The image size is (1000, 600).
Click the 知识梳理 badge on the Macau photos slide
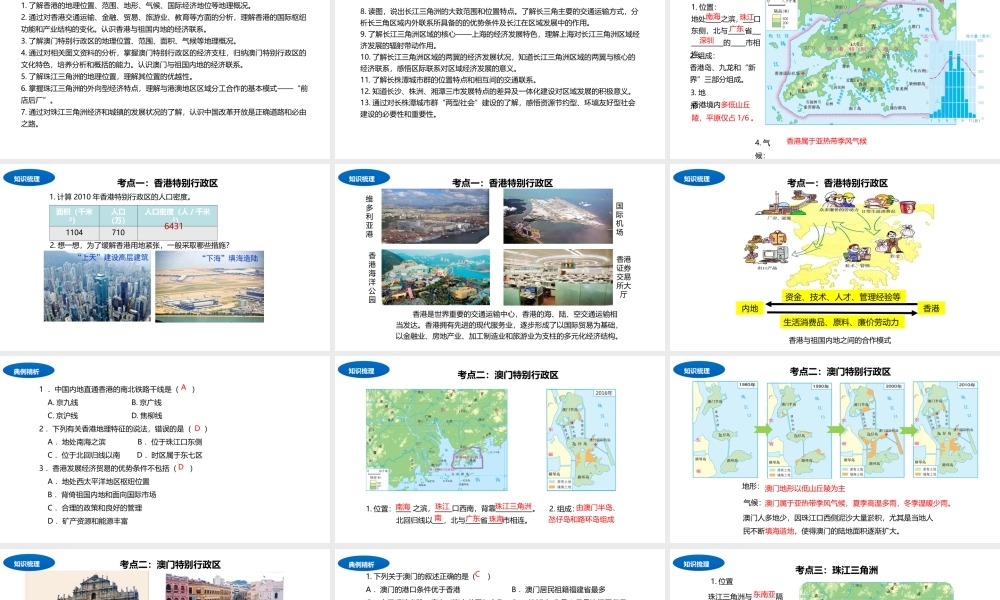(x=28, y=564)
